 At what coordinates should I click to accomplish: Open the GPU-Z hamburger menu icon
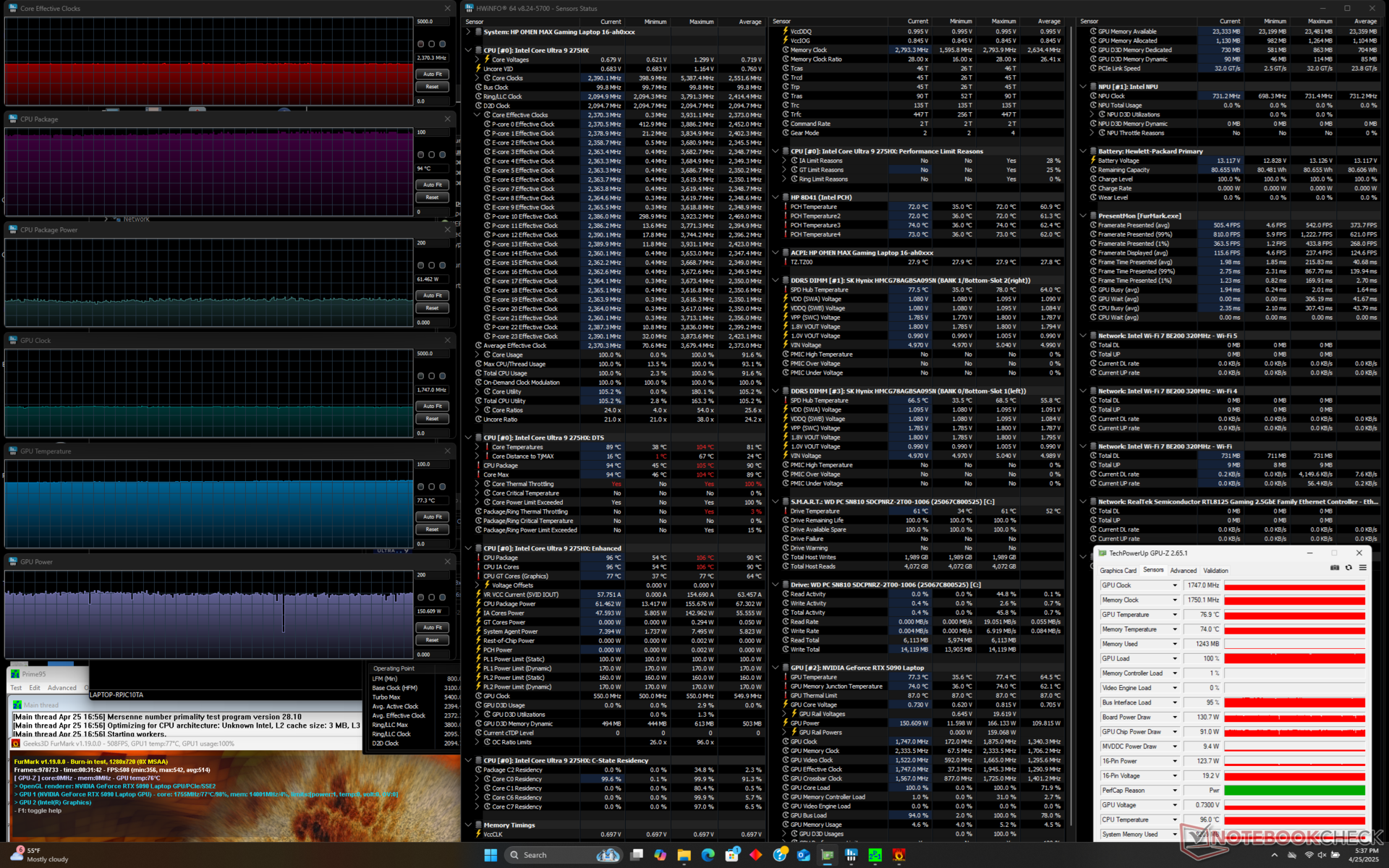1362,568
